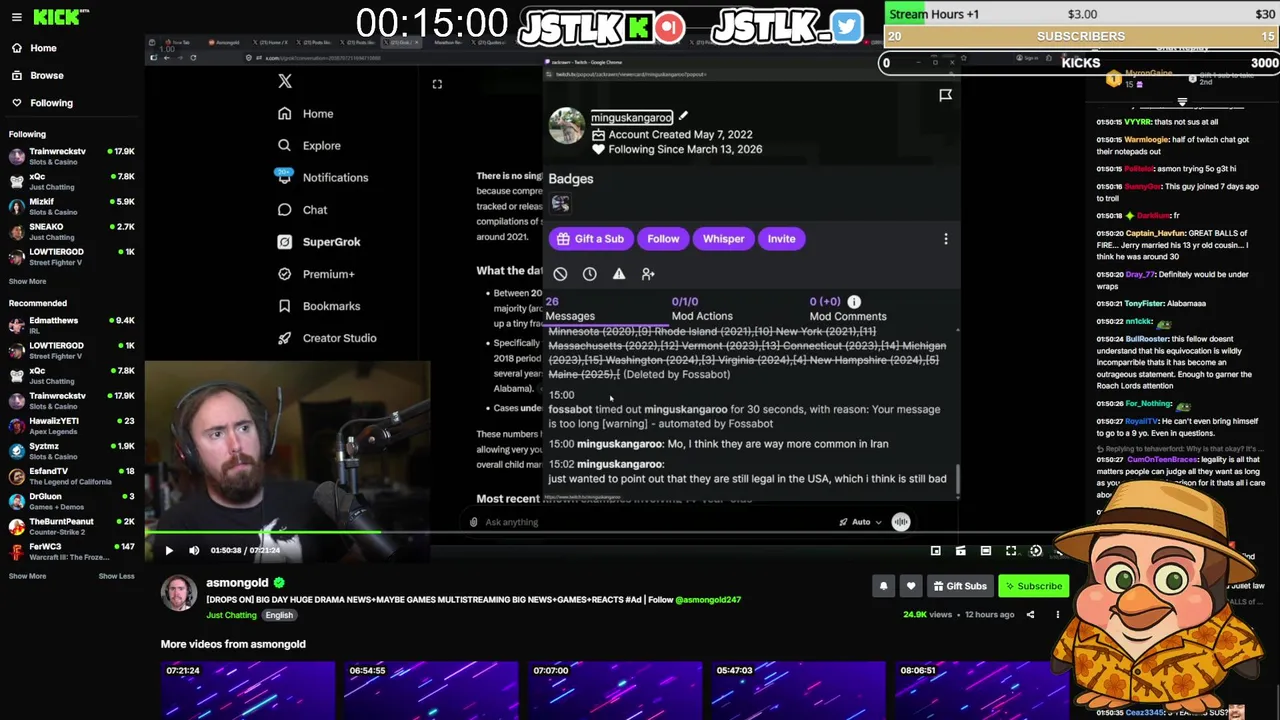The image size is (1280, 720).
Task: Click the notification bell button
Action: [883, 586]
